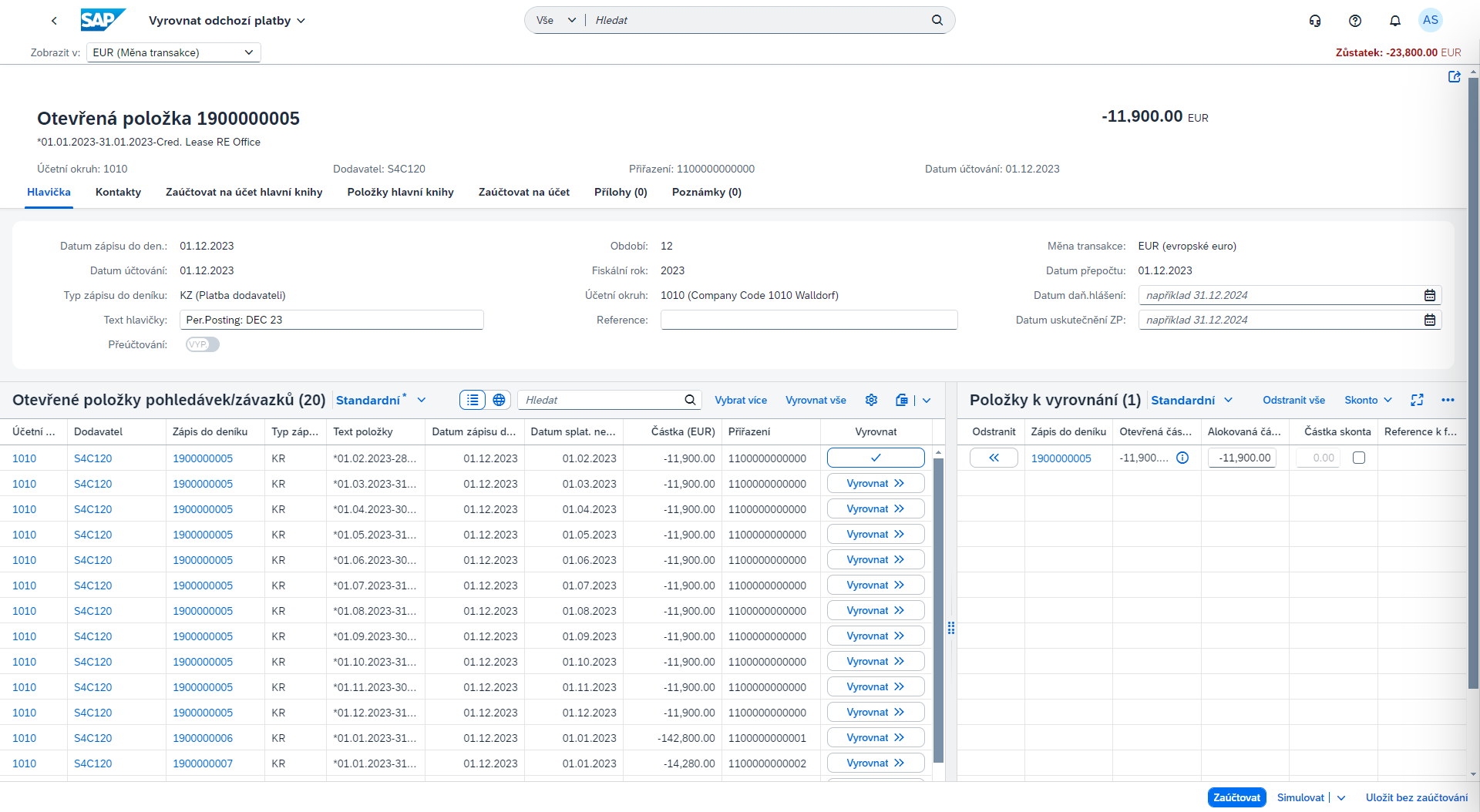Open the settings gear for open items table
This screenshot has width=1480, height=812.
(871, 400)
